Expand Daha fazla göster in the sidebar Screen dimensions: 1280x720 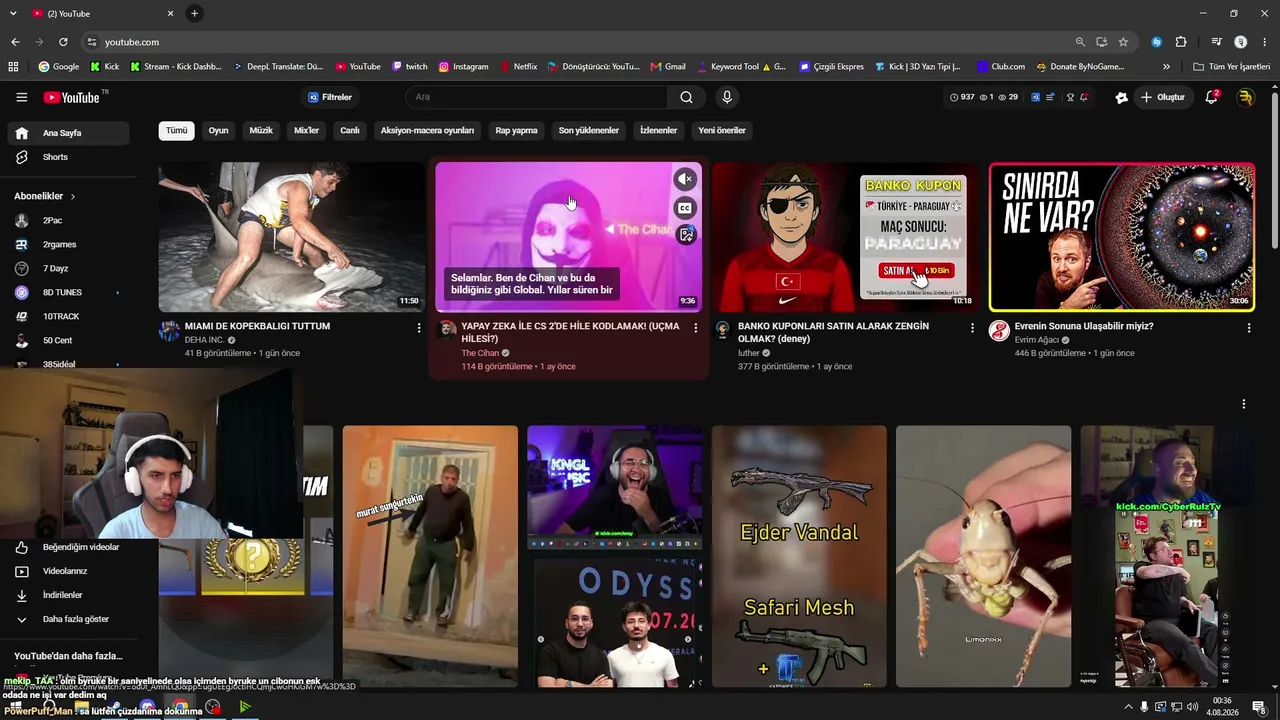(68, 619)
